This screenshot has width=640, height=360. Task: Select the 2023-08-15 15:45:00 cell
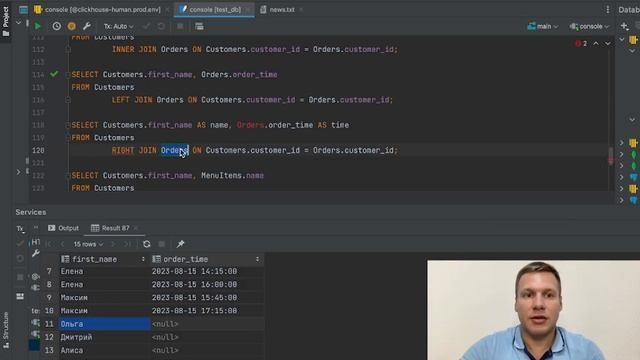(x=207, y=298)
